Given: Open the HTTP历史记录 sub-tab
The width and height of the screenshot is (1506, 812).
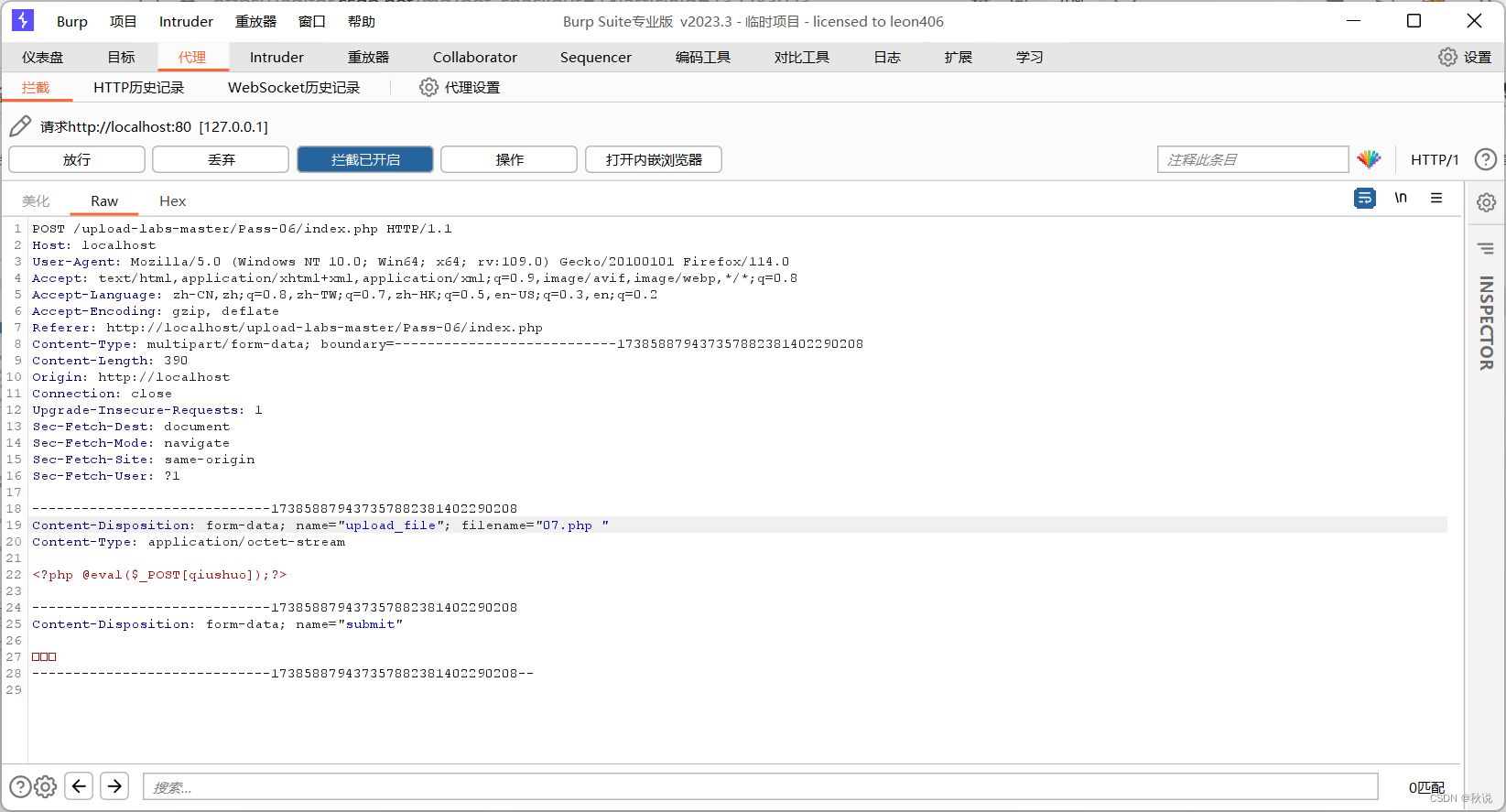Looking at the screenshot, I should click(x=139, y=87).
